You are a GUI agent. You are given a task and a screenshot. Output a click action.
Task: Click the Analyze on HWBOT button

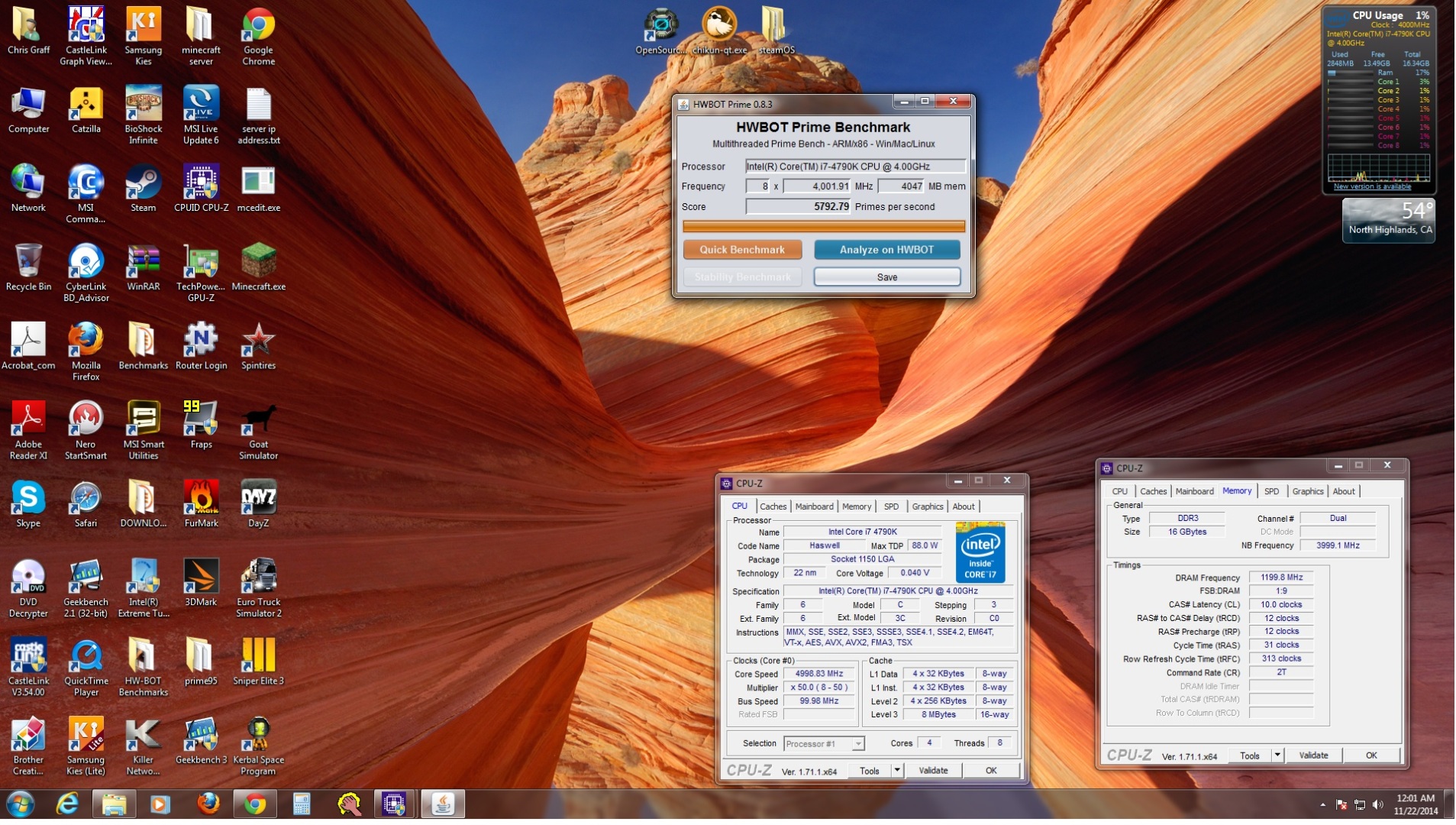coord(887,251)
